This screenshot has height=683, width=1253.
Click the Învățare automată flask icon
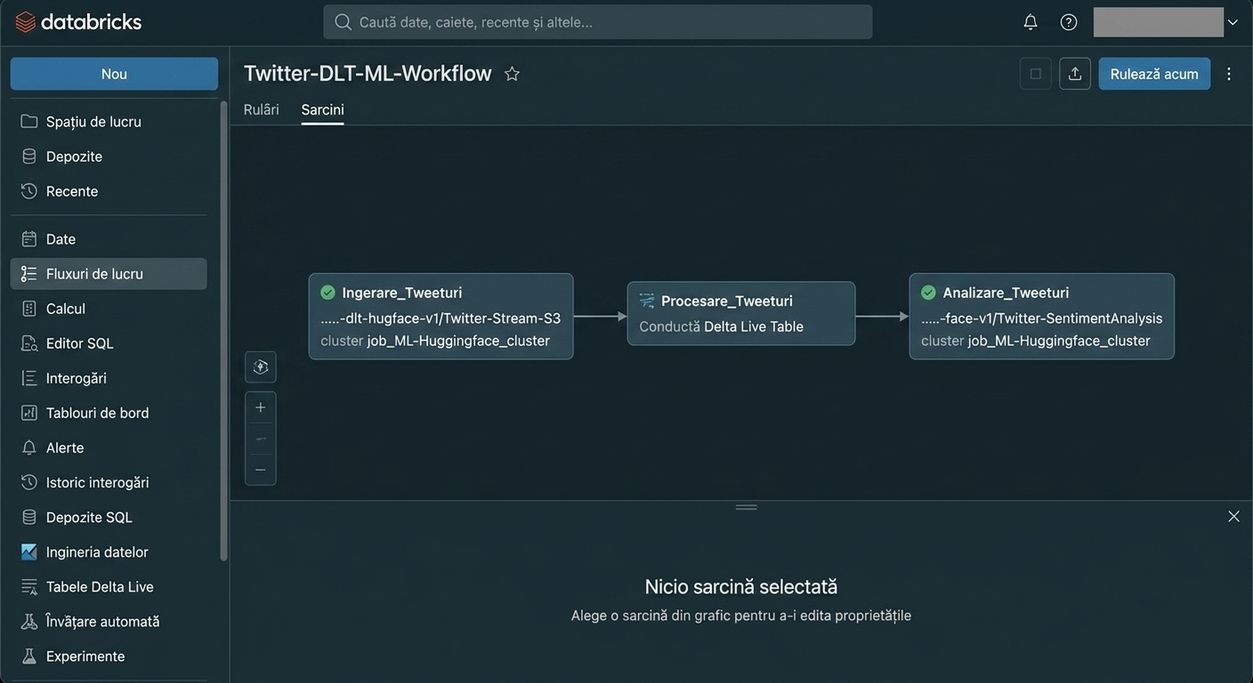click(29, 621)
